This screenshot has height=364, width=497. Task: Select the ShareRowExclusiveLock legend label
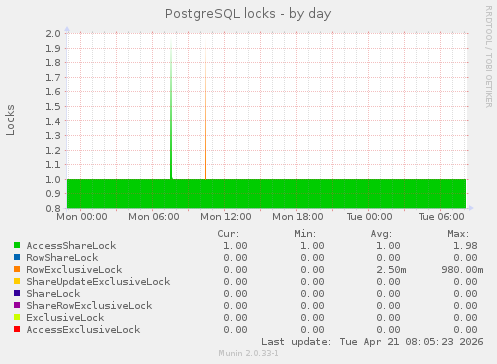[x=89, y=306]
